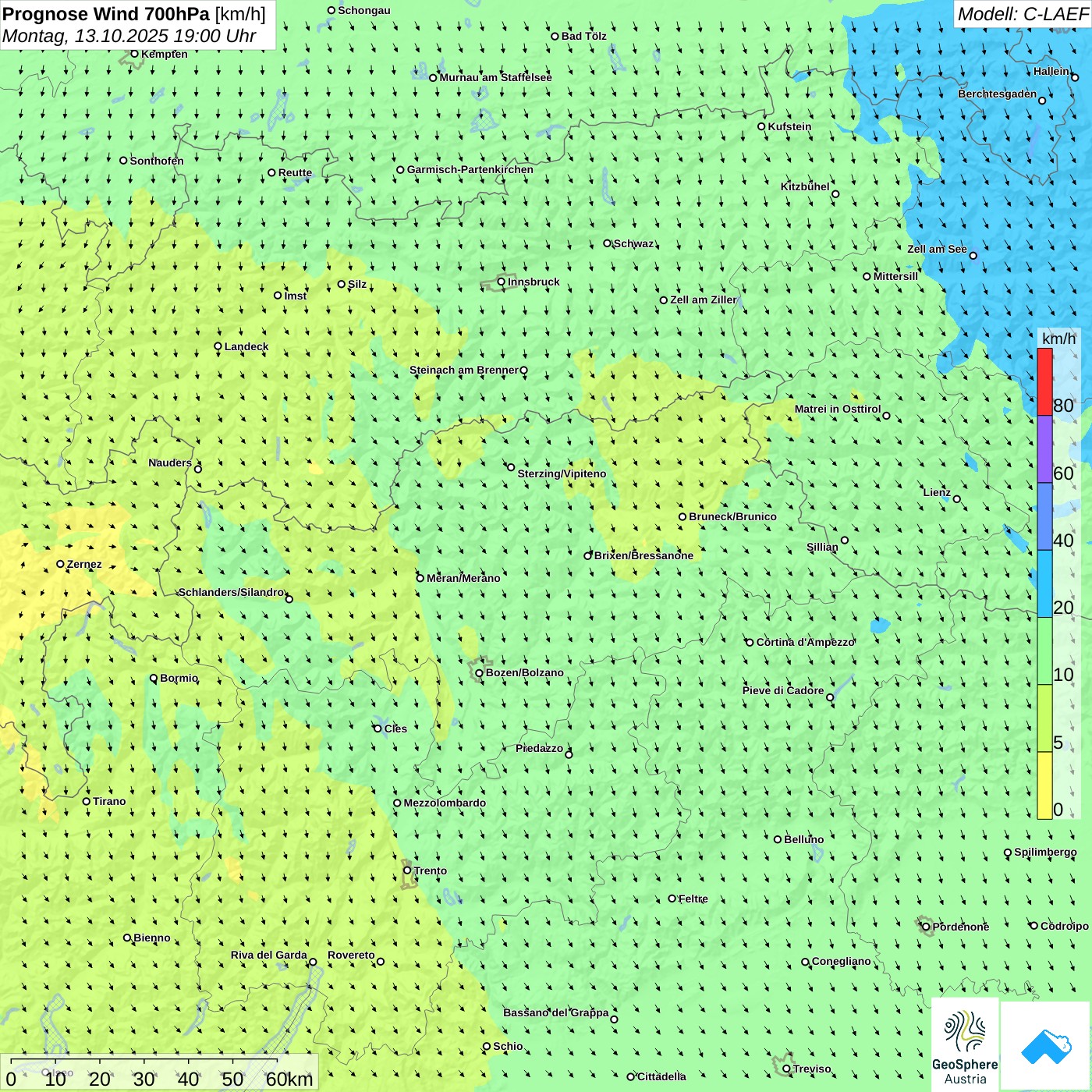Screen dimensions: 1092x1092
Task: Click the Treviso city marker
Action: 787,1069
